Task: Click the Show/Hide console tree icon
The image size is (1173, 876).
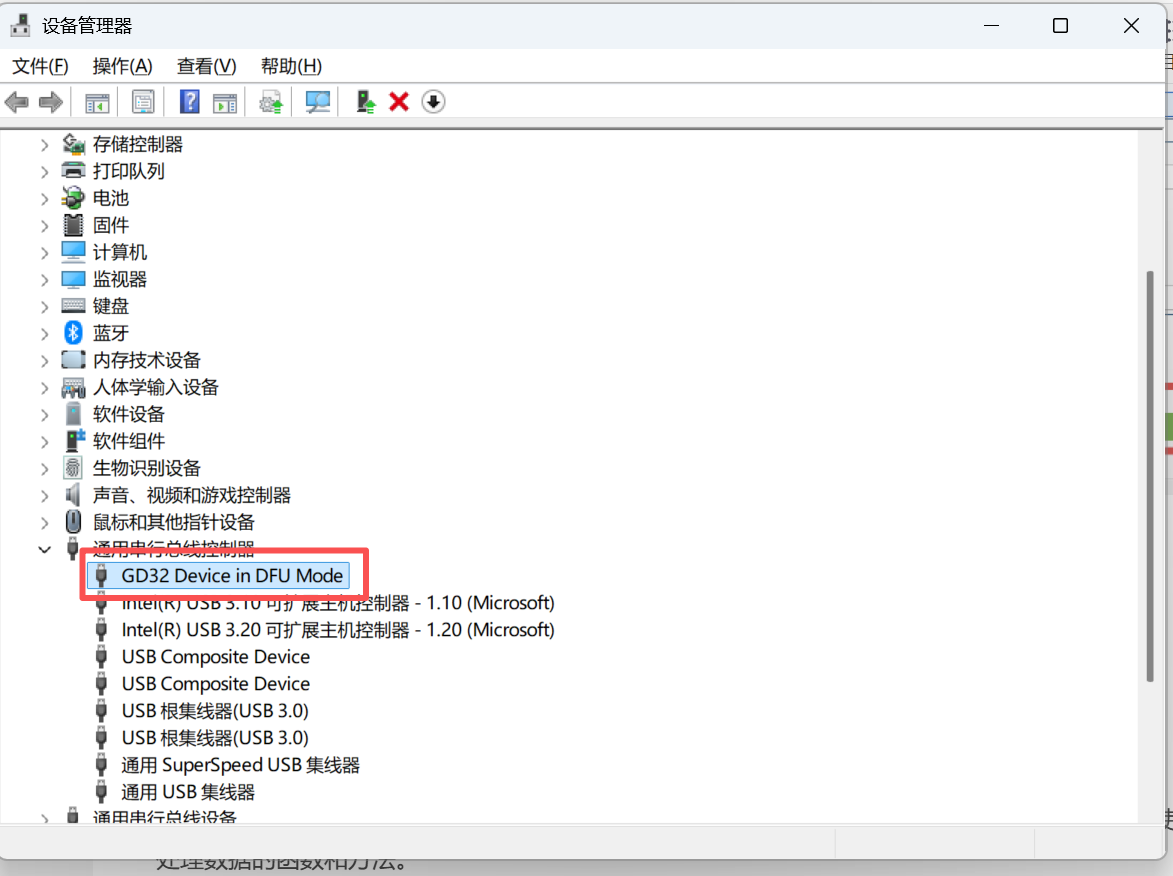Action: [x=96, y=101]
